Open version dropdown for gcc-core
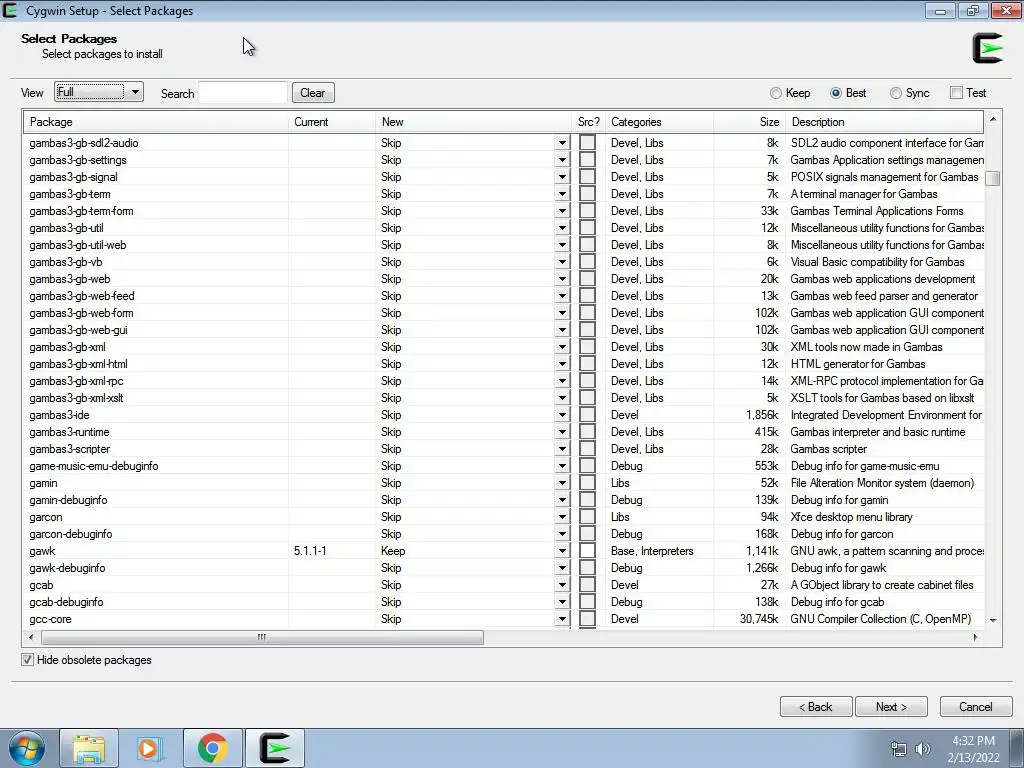Screen dimensions: 1024x768 click(x=562, y=618)
